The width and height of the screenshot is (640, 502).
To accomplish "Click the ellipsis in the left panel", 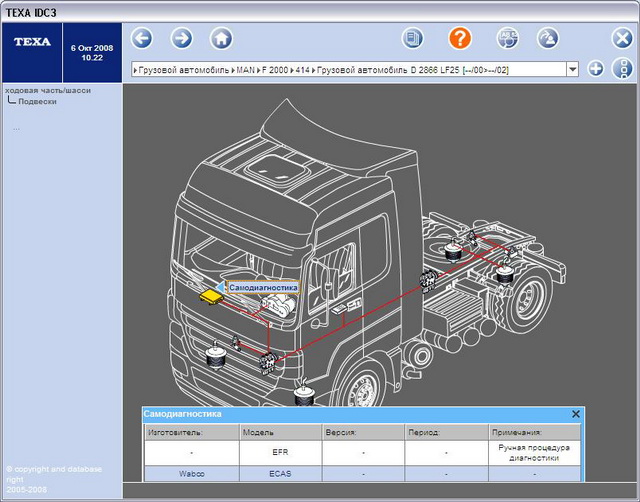I will coord(16,129).
